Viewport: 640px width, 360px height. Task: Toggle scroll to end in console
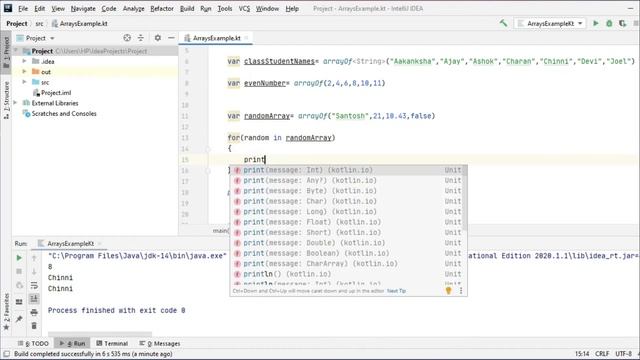tap(34, 299)
